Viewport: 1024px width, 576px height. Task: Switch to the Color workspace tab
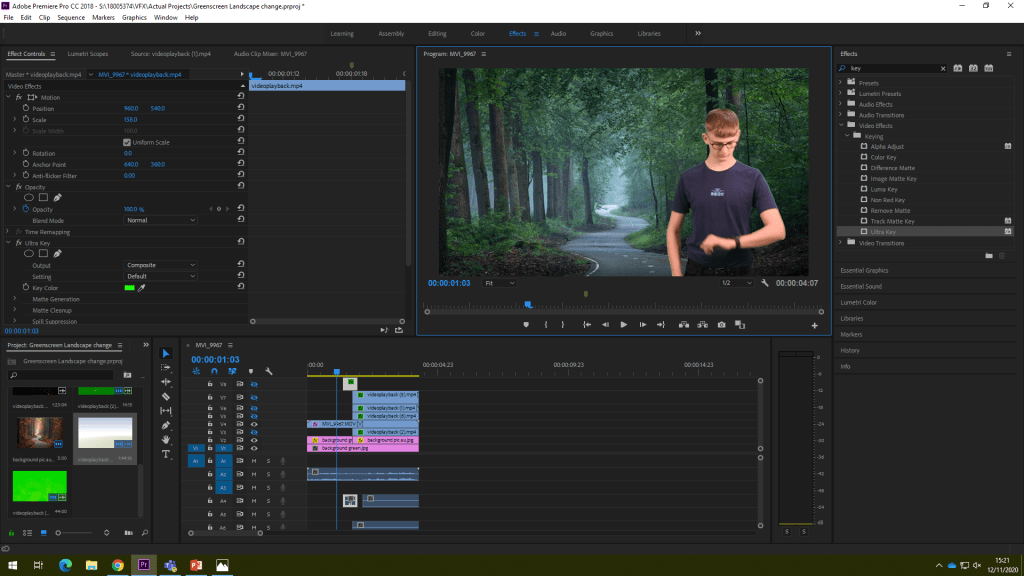point(478,34)
